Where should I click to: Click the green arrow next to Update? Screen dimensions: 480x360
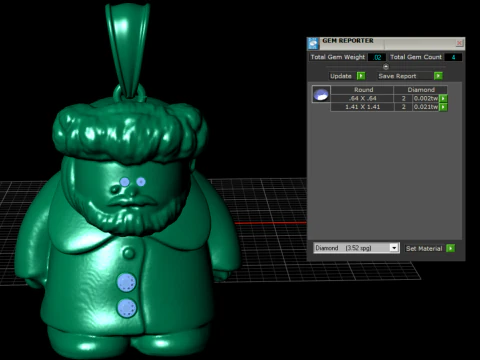[361, 76]
